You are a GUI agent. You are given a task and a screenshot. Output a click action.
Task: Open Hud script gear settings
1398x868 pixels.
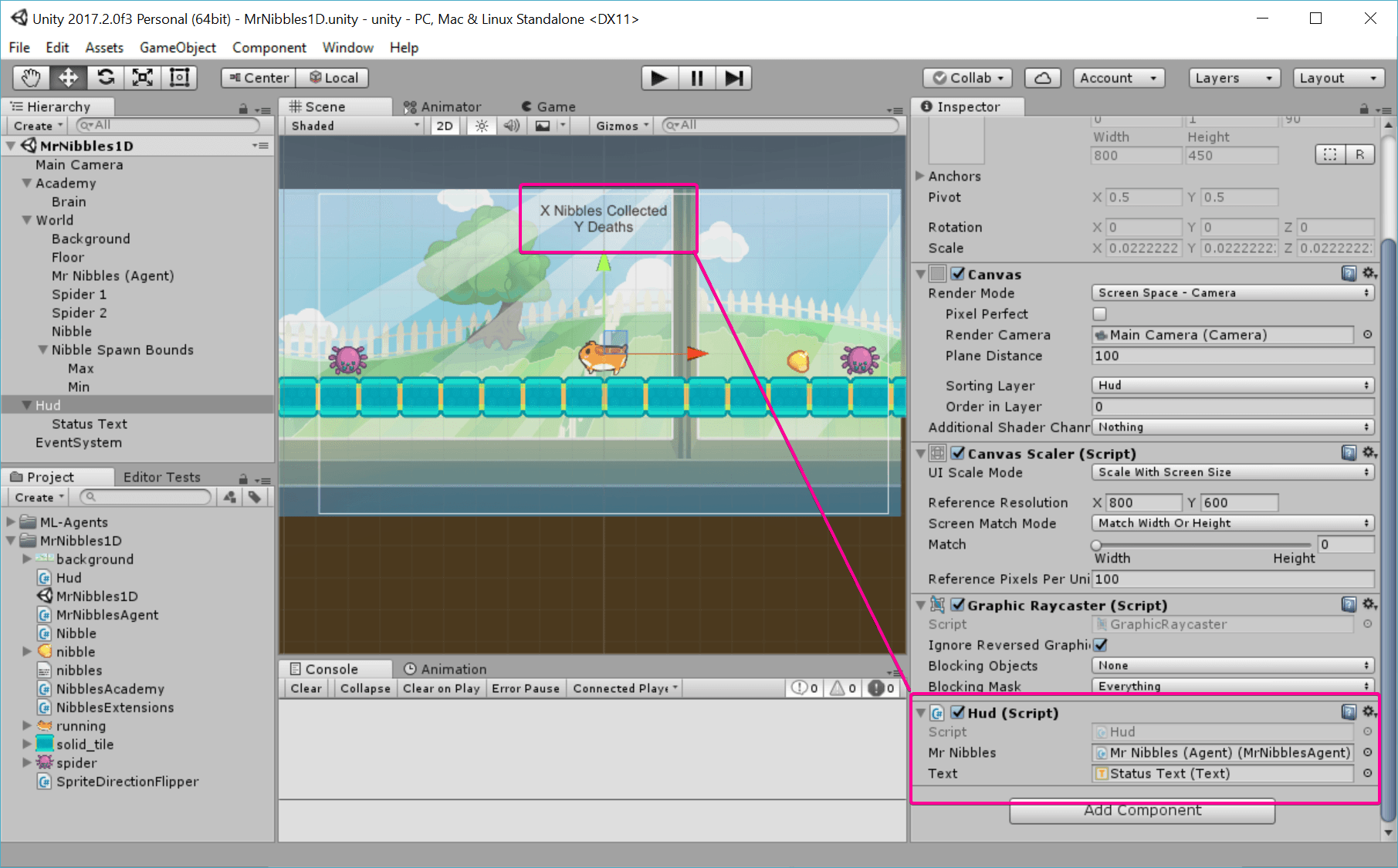tap(1369, 712)
